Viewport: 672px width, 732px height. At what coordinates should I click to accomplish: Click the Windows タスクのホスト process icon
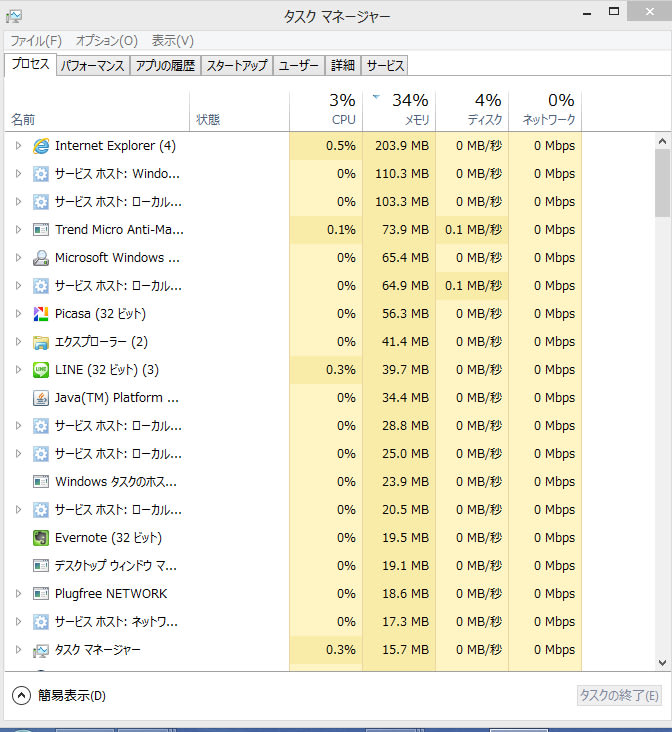click(x=41, y=482)
